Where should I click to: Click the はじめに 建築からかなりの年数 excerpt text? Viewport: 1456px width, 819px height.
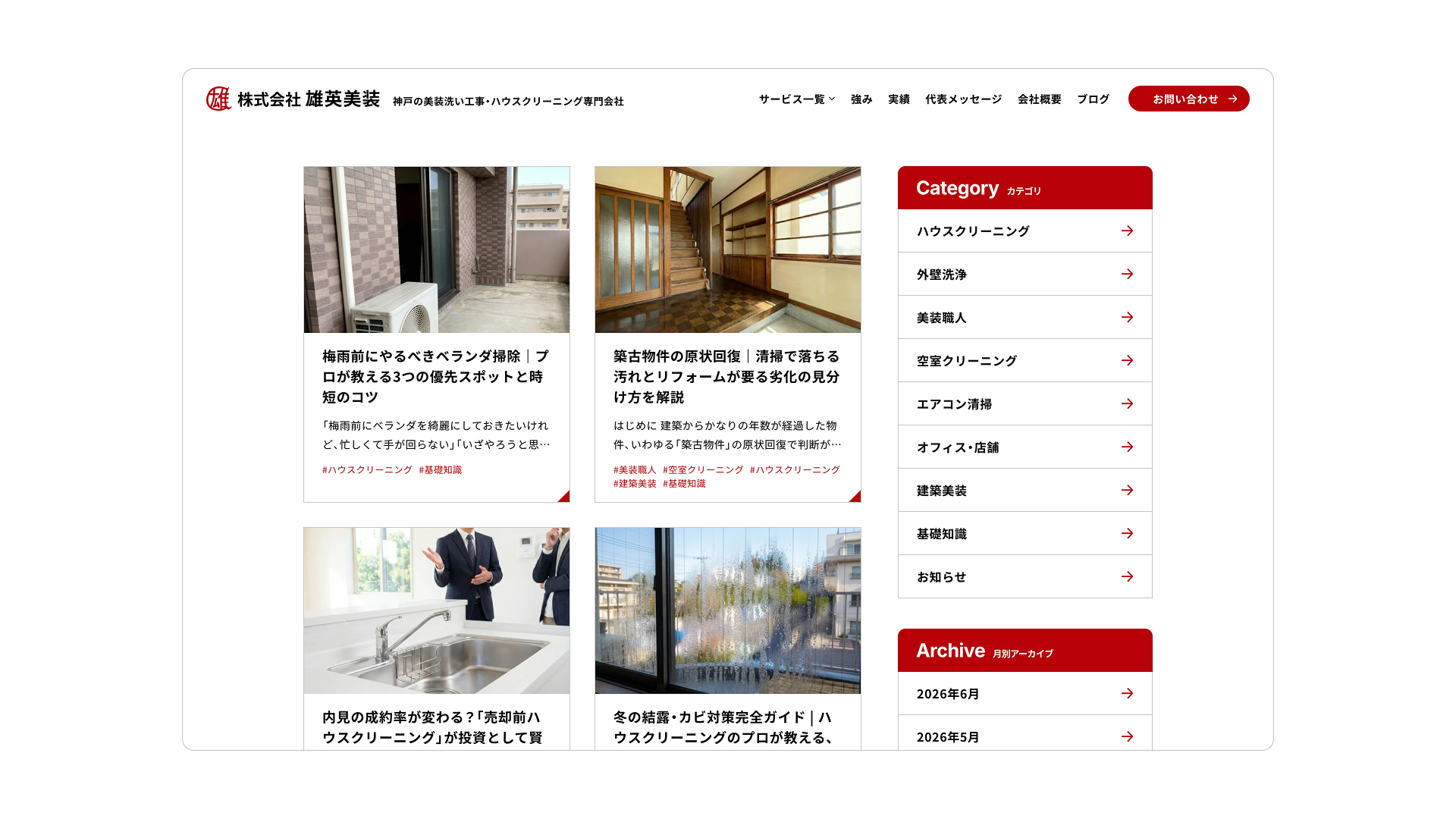727,435
